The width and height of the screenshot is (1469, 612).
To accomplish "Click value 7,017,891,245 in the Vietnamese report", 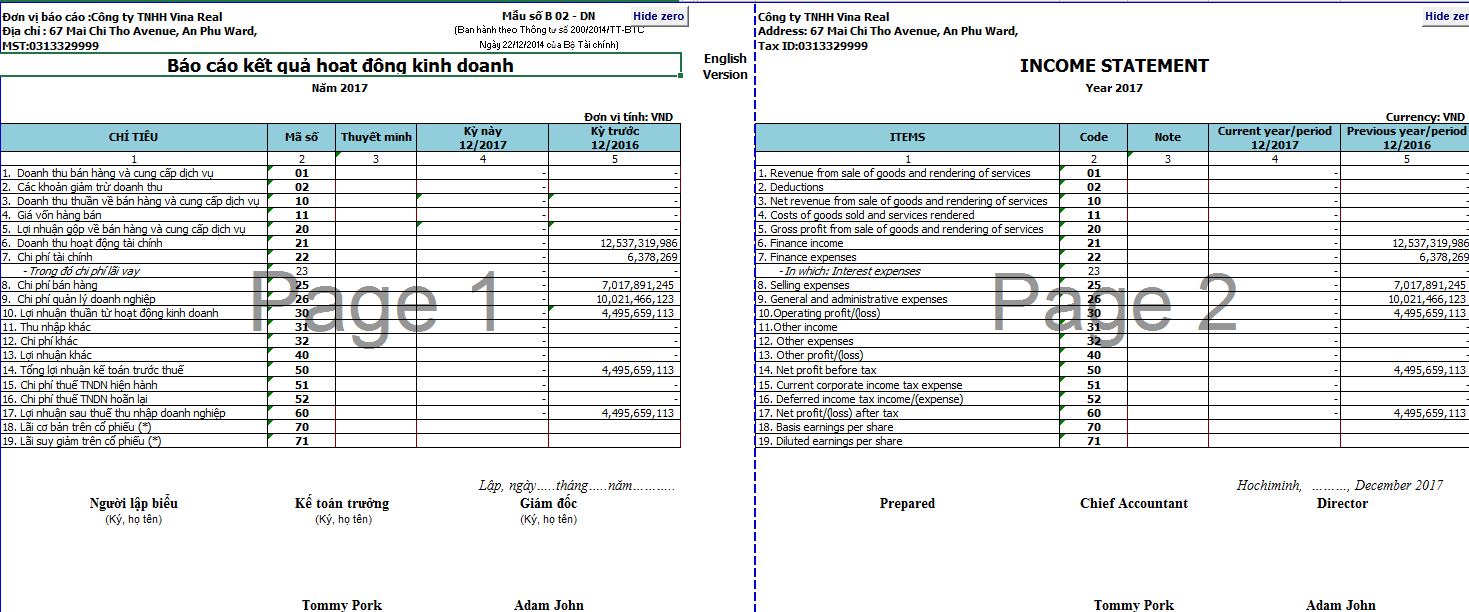I will point(638,285).
